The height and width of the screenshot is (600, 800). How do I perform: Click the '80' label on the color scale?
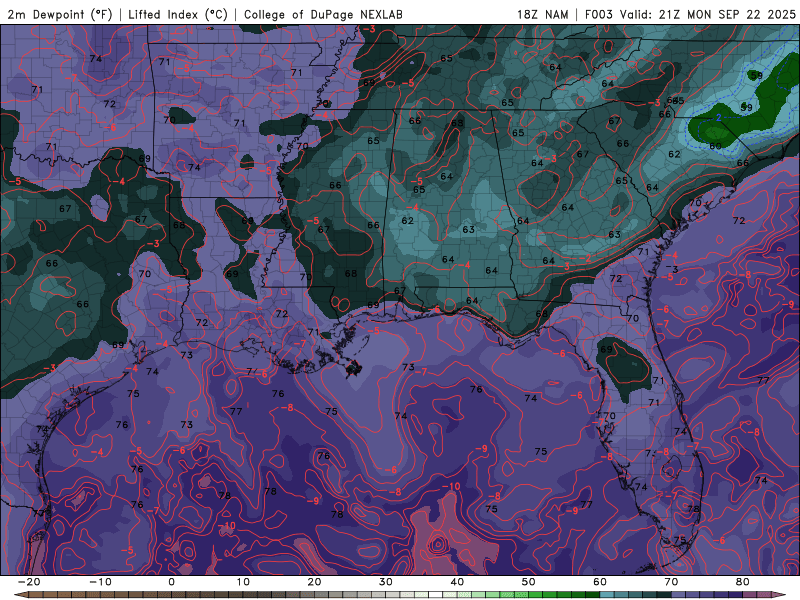click(743, 582)
